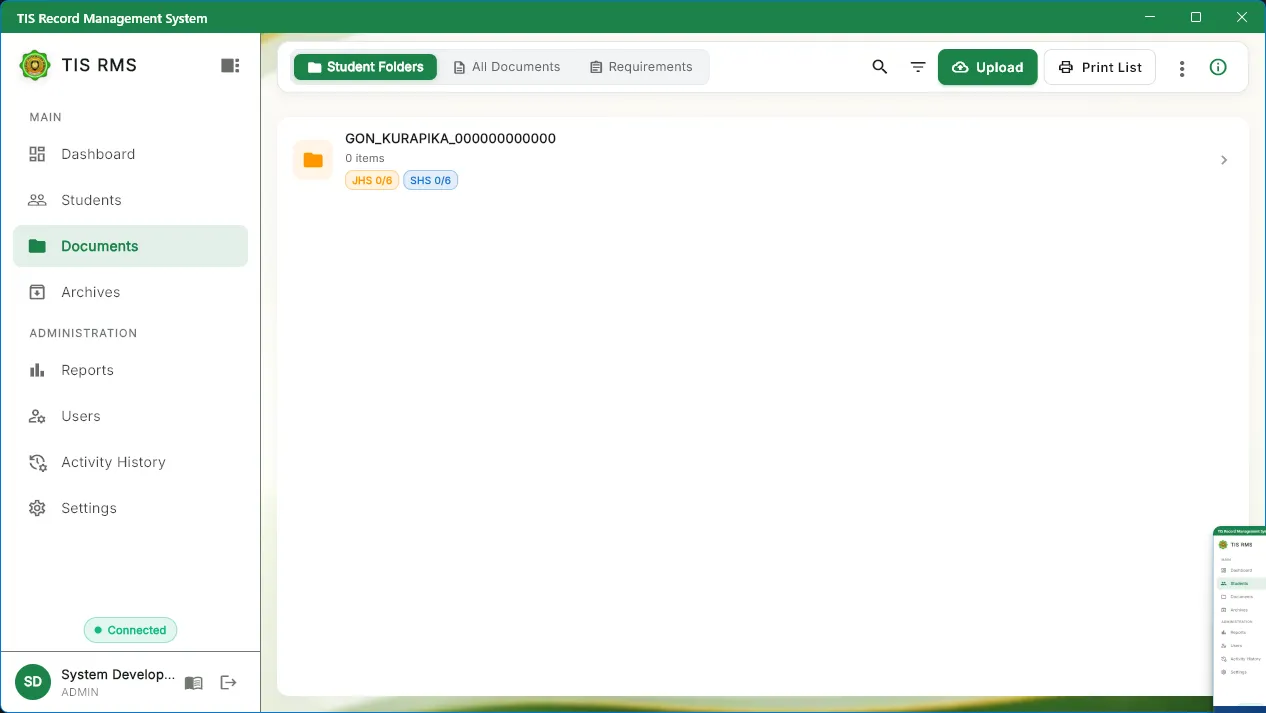
Task: Click the Dashboard grid icon
Action: (37, 154)
